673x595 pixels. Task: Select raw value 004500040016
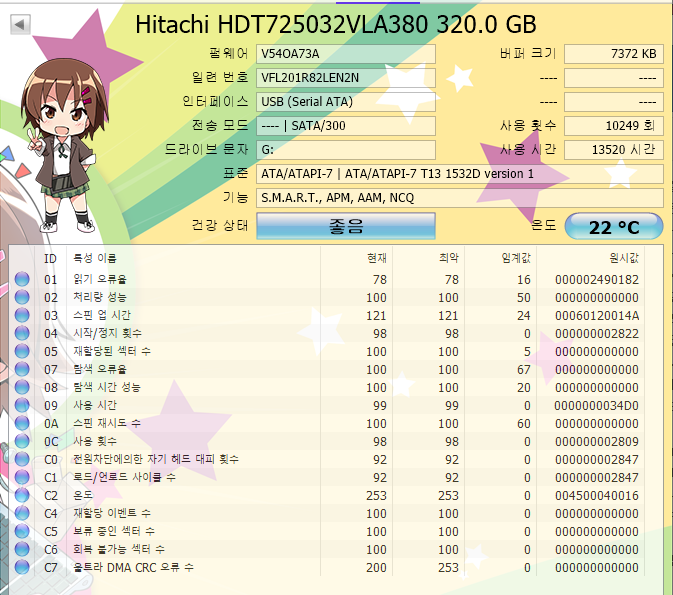[597, 496]
